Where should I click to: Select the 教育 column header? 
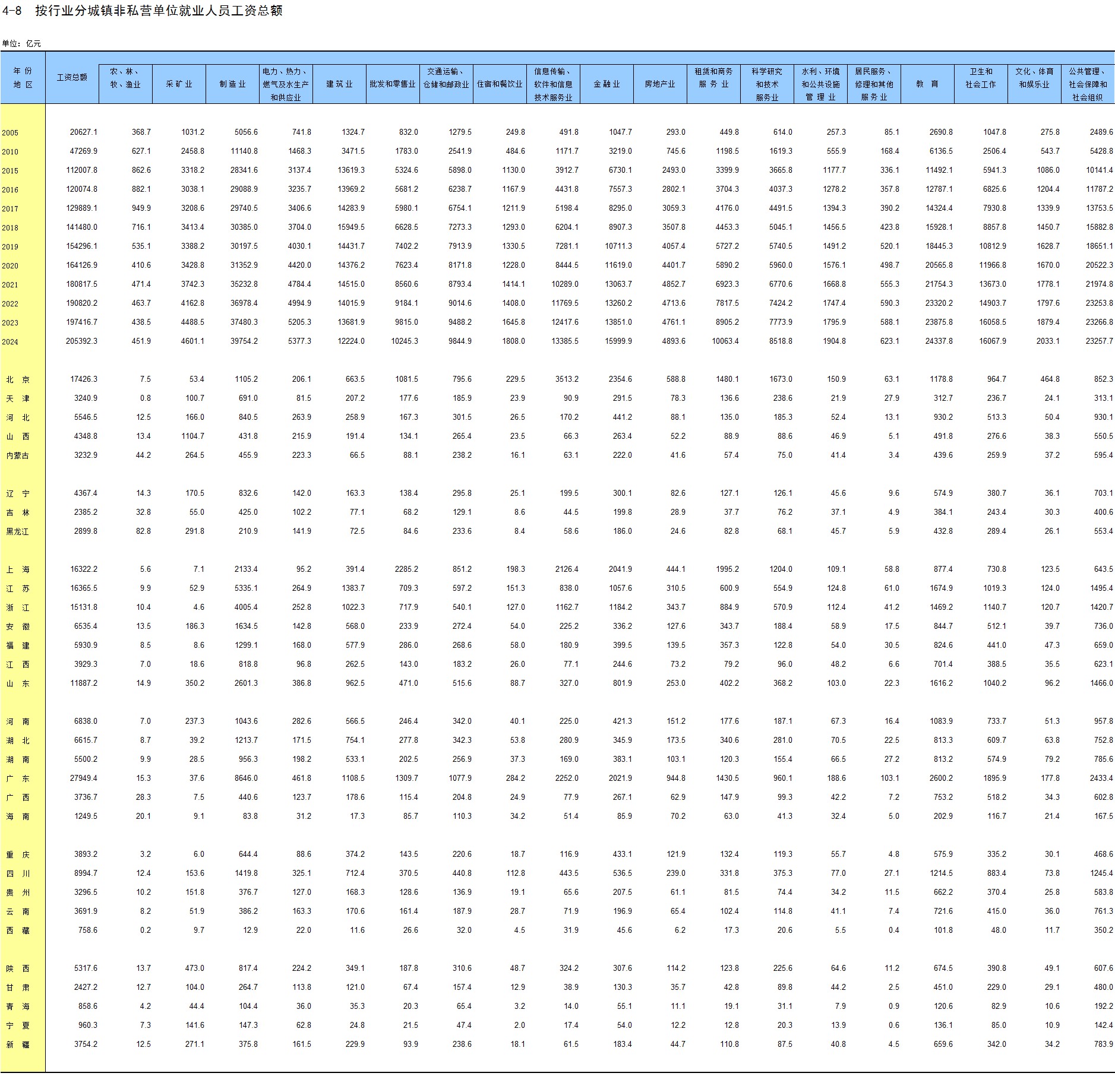click(x=927, y=84)
